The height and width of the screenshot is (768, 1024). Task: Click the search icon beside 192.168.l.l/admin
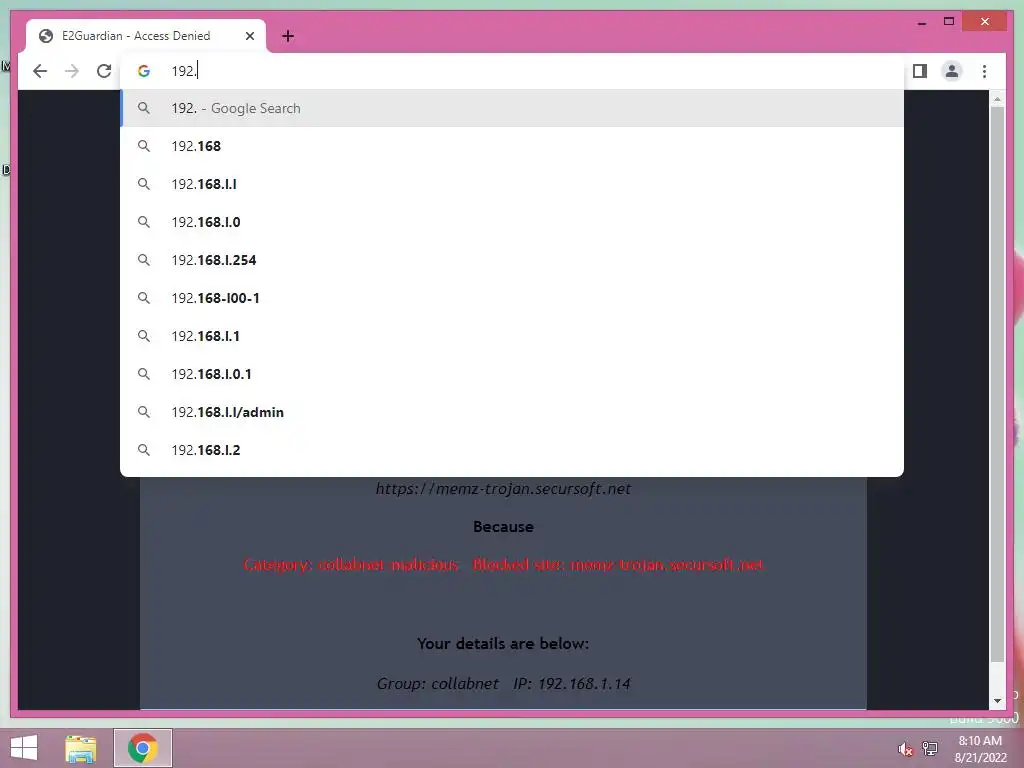pyautogui.click(x=144, y=412)
